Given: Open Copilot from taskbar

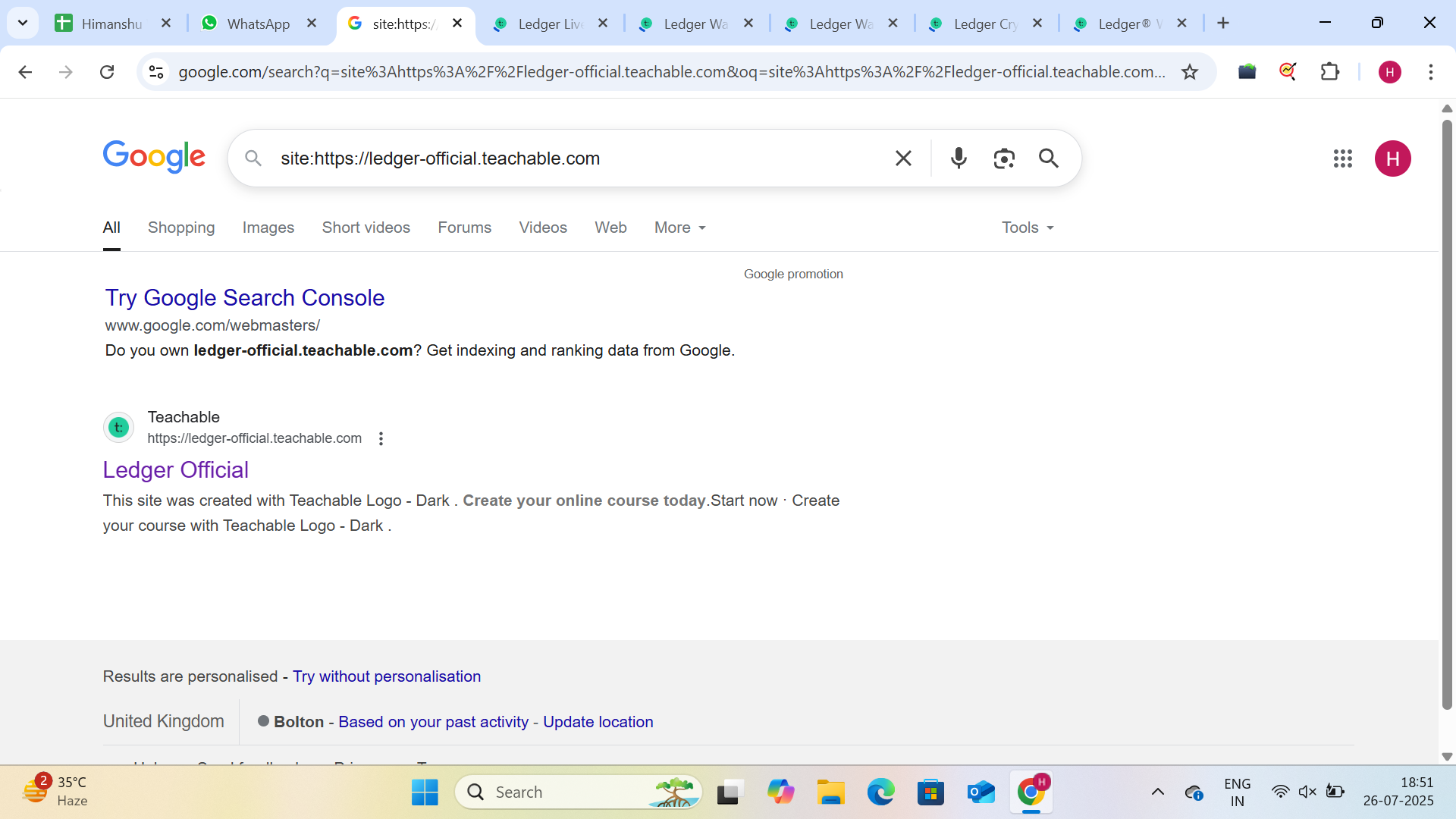Looking at the screenshot, I should pos(780,792).
